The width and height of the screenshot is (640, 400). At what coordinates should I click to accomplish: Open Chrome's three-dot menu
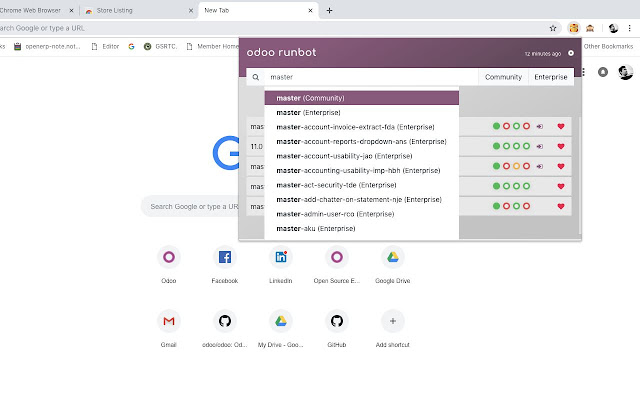[x=629, y=28]
